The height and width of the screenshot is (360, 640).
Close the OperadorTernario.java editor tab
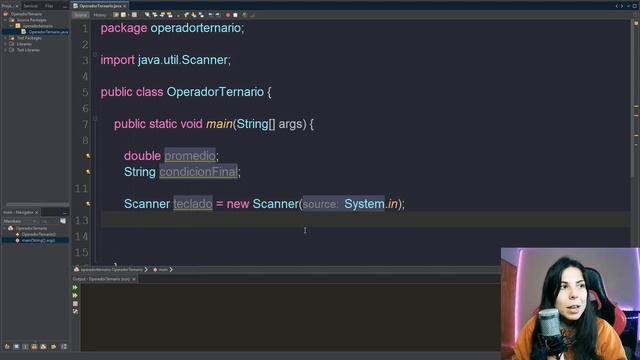pos(124,6)
